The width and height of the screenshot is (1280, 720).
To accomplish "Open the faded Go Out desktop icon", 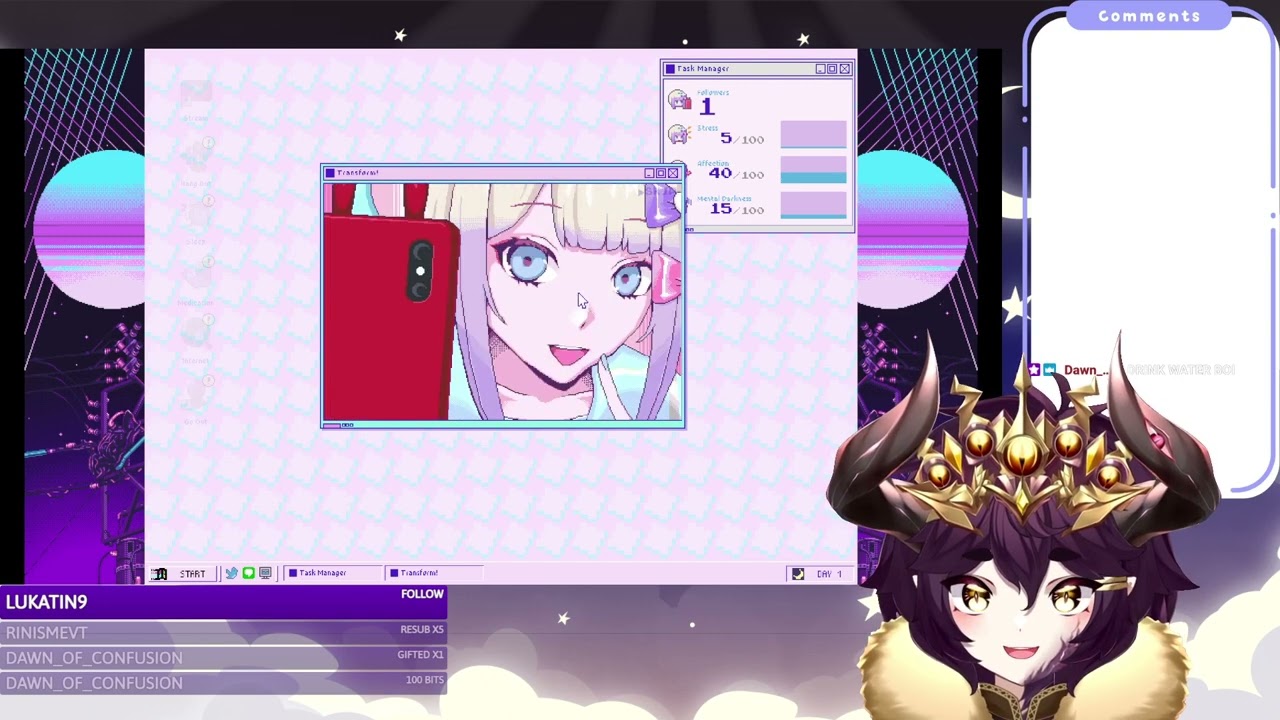I will tap(196, 401).
